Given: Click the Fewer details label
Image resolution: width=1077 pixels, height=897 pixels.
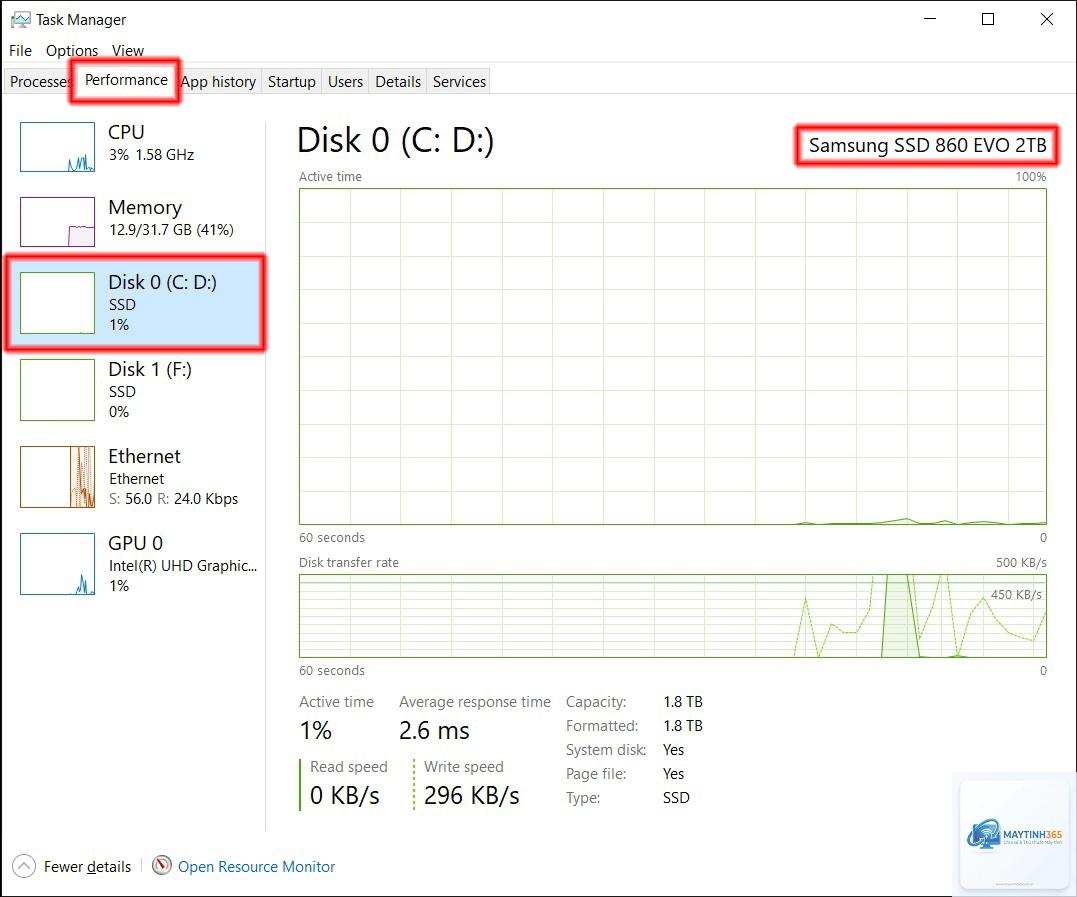Looking at the screenshot, I should (x=87, y=867).
